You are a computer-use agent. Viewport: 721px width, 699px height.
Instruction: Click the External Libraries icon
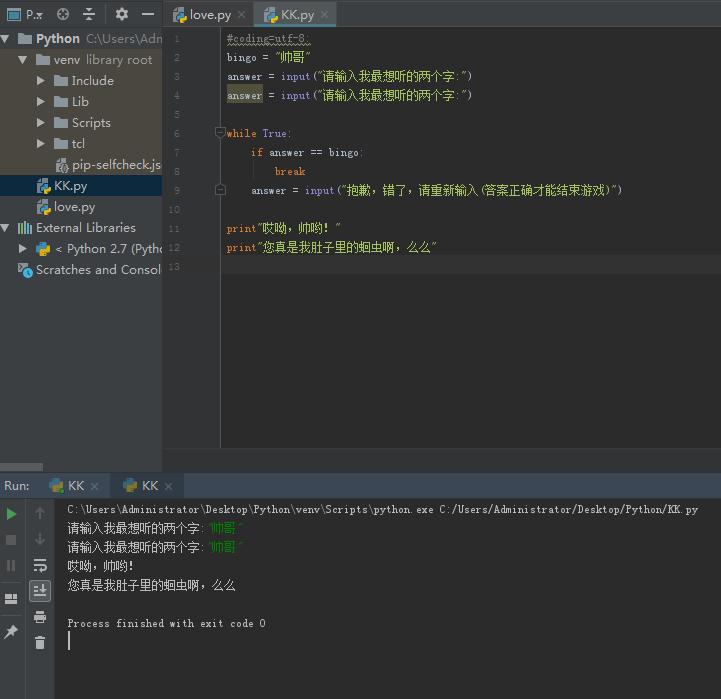tap(25, 228)
